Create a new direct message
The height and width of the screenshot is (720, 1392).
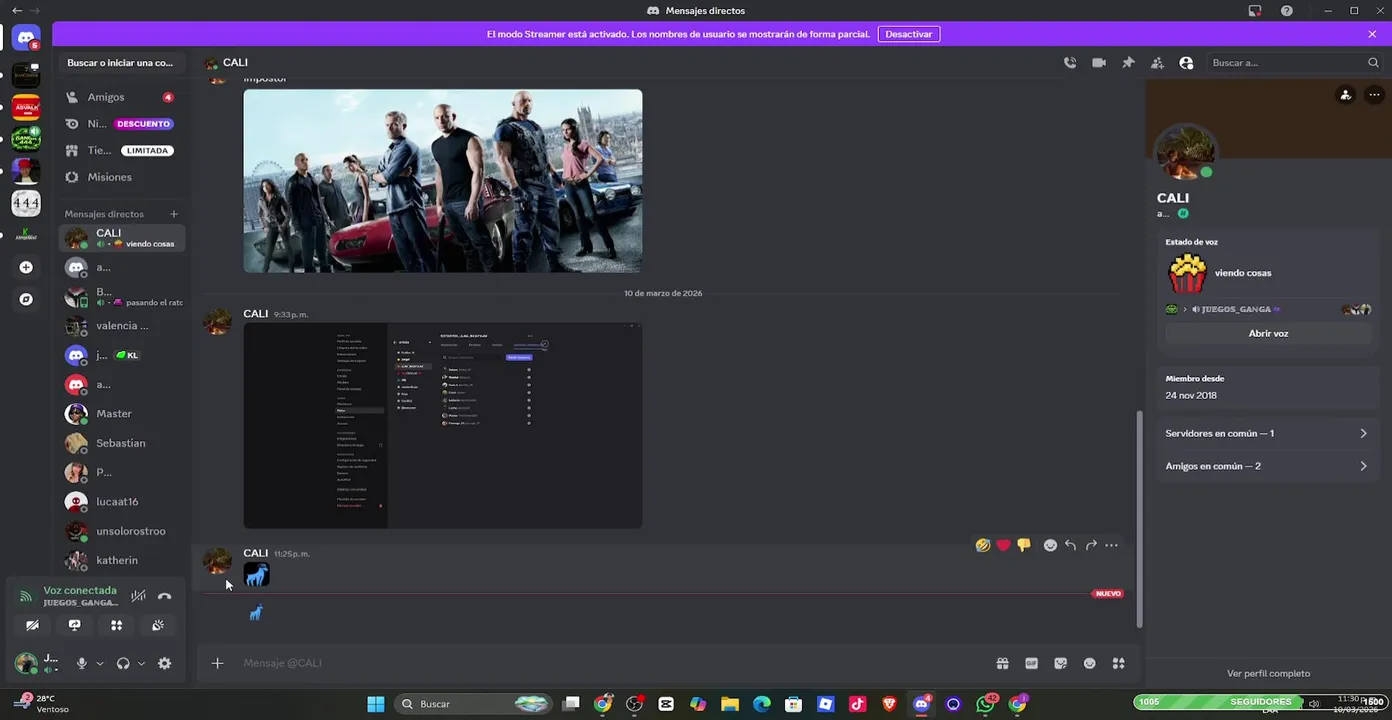point(174,214)
